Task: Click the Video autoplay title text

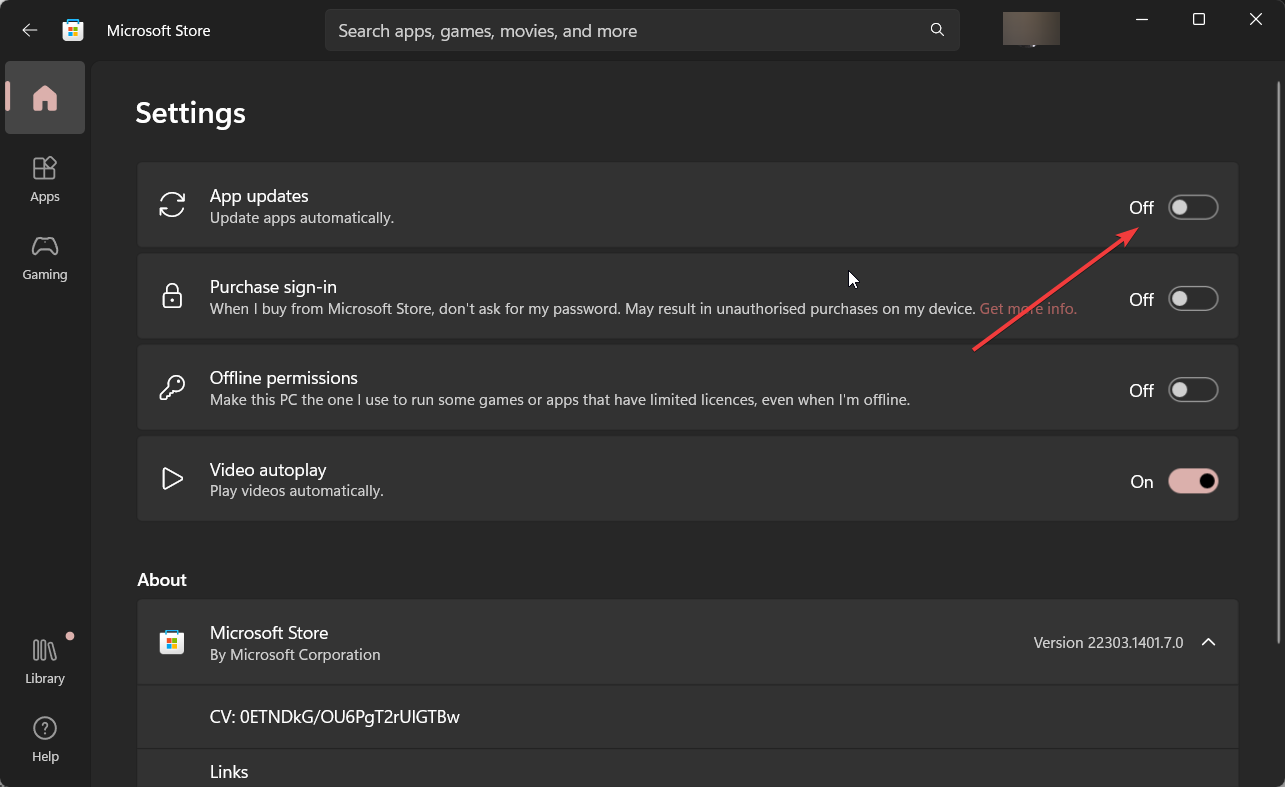Action: tap(268, 470)
